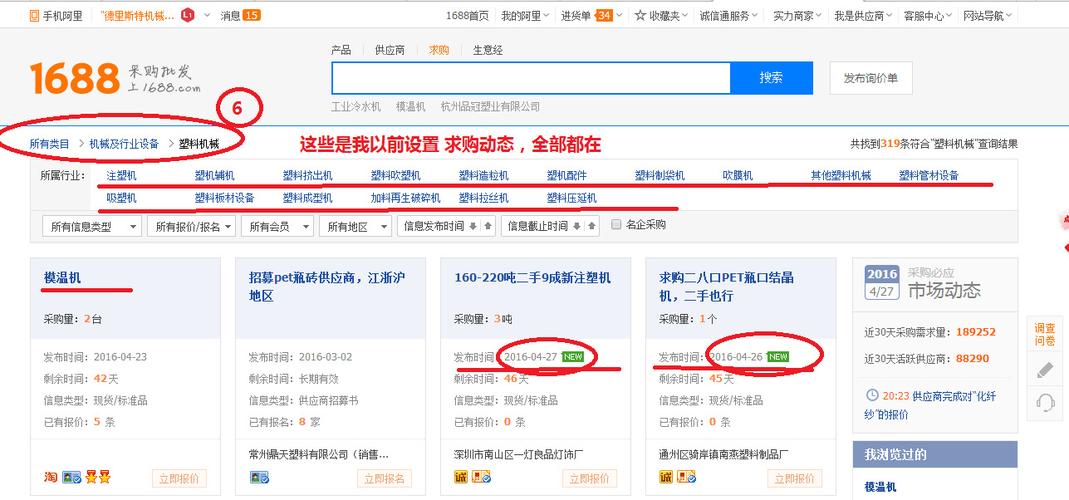Click the 2016 4/27 calendar icon
The image size is (1069, 500).
(x=882, y=282)
